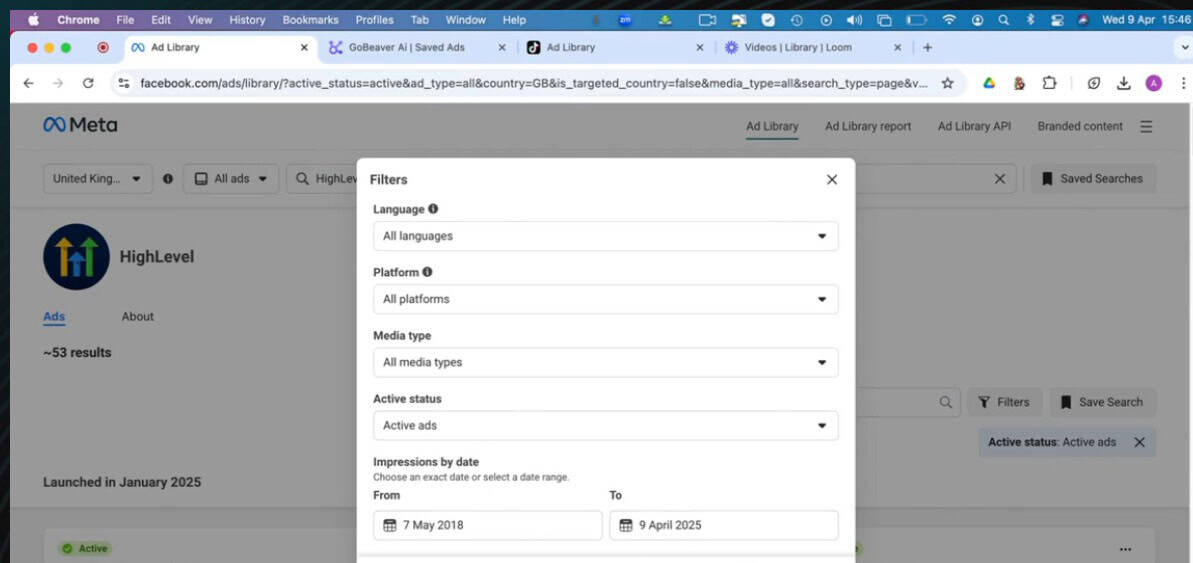This screenshot has height=563, width=1193.
Task: Bookmark this page with the star icon
Action: pyautogui.click(x=947, y=83)
